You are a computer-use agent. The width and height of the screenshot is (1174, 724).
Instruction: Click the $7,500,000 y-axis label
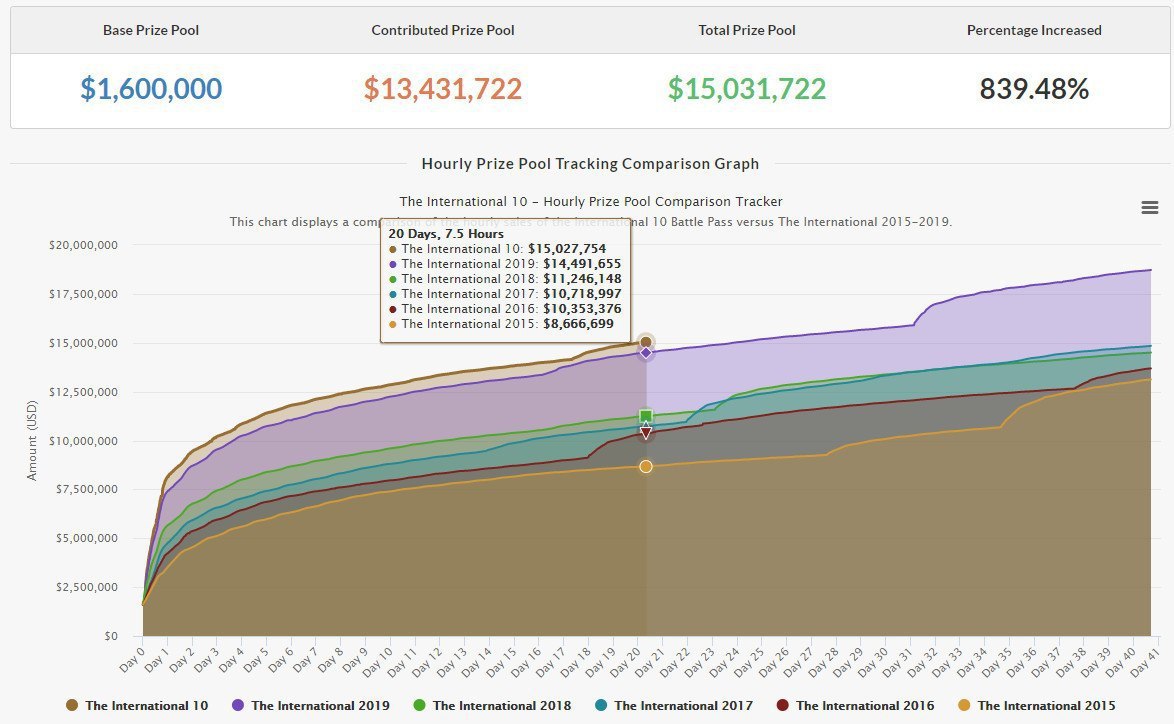[86, 489]
